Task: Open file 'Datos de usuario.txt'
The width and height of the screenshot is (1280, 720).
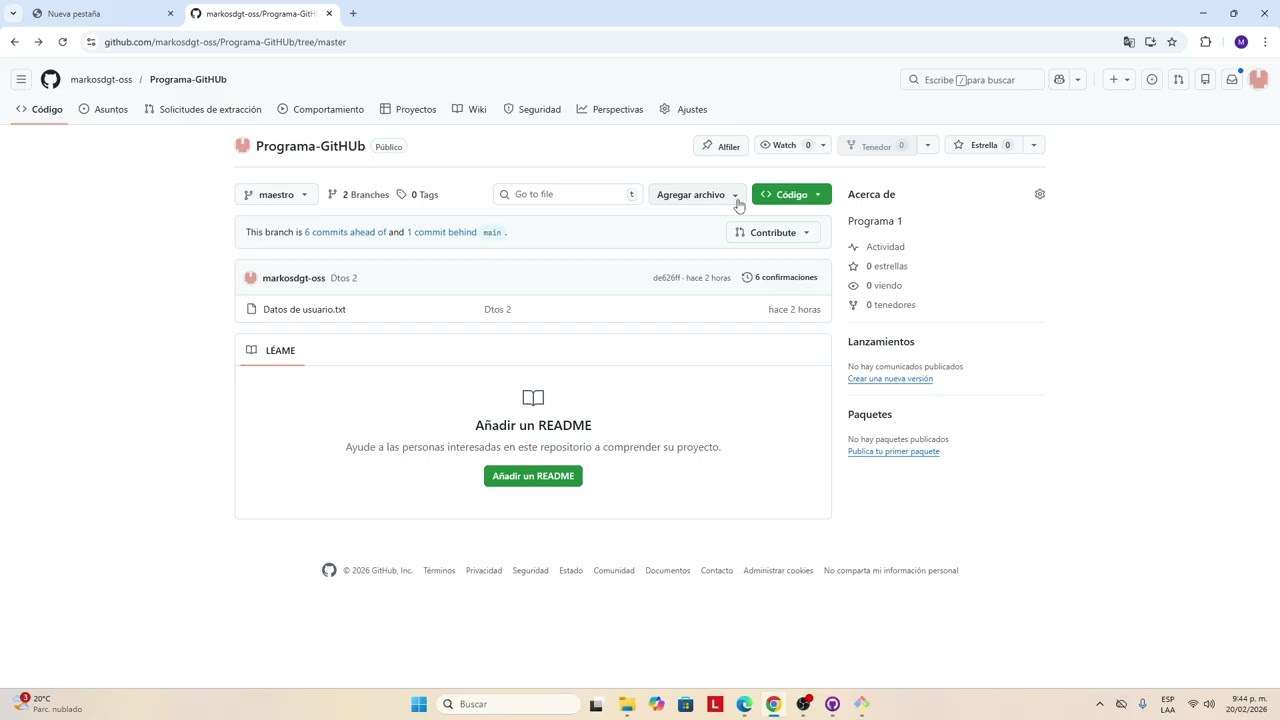Action: 304,309
